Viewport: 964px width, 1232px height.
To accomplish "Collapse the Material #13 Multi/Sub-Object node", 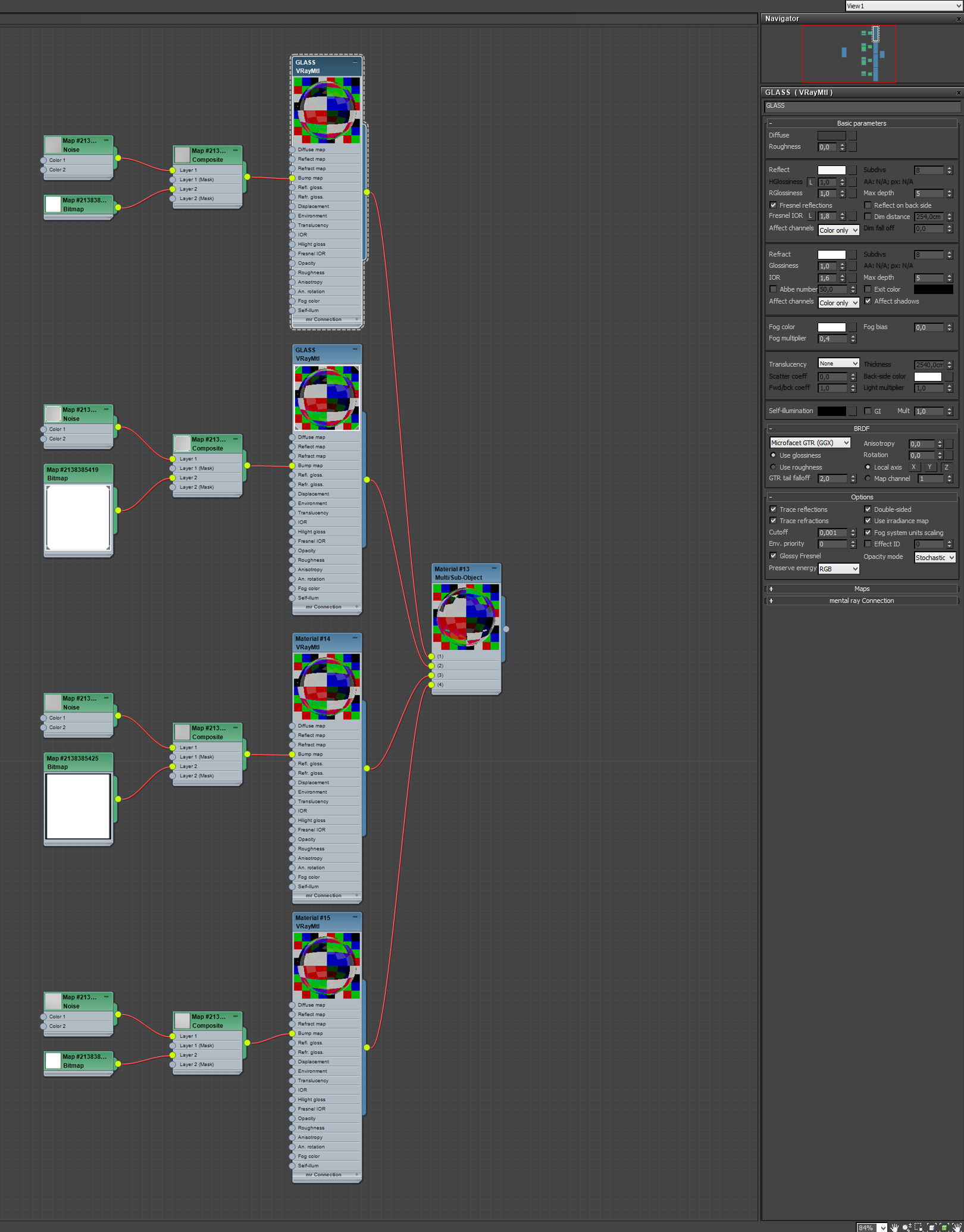I will [x=494, y=568].
